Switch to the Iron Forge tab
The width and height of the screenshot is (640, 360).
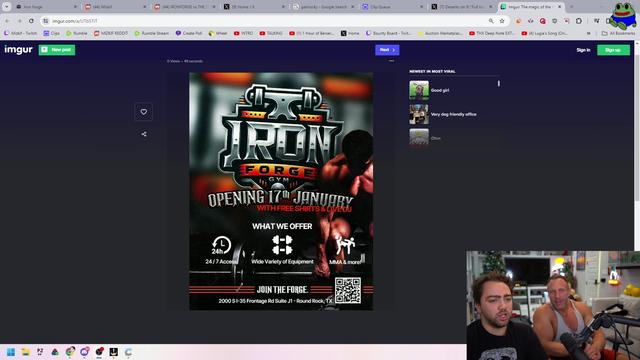pyautogui.click(x=45, y=7)
